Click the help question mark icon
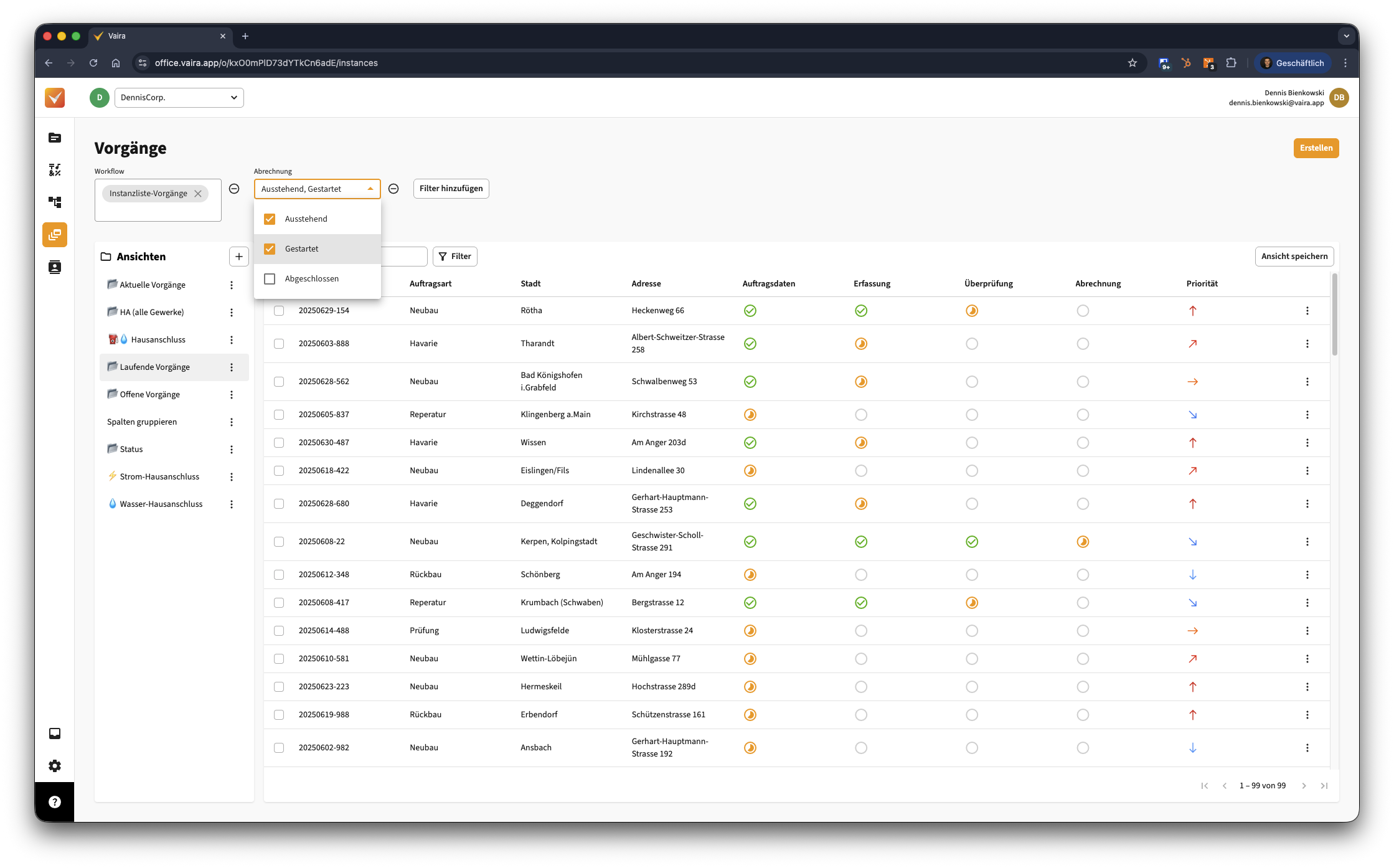The image size is (1394, 868). [x=55, y=802]
